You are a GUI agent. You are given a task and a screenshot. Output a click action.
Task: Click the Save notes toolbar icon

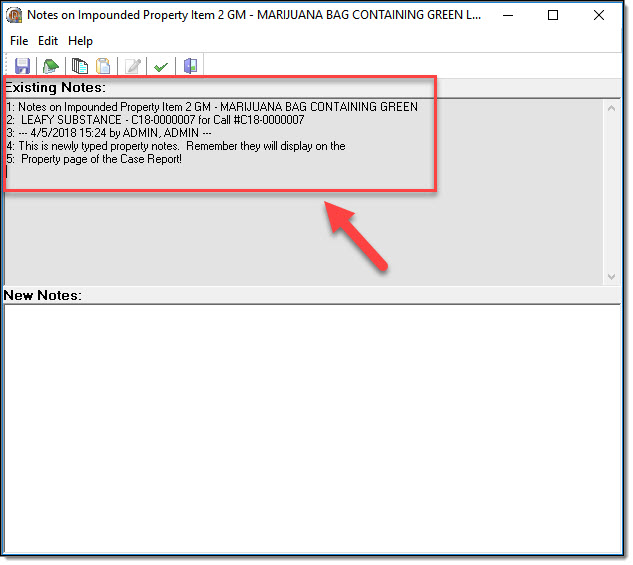coord(22,67)
